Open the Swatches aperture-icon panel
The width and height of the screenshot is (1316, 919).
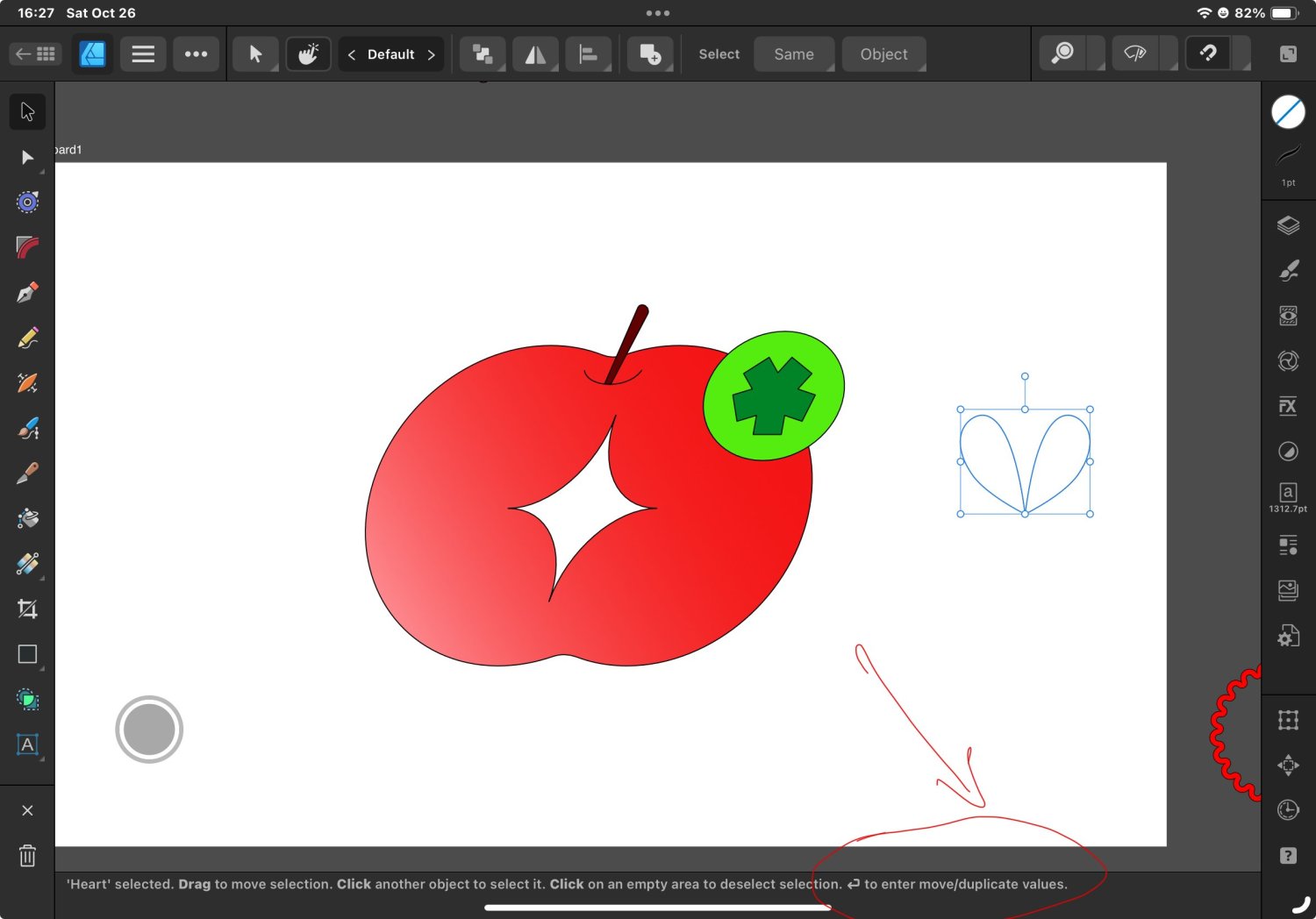point(1288,361)
